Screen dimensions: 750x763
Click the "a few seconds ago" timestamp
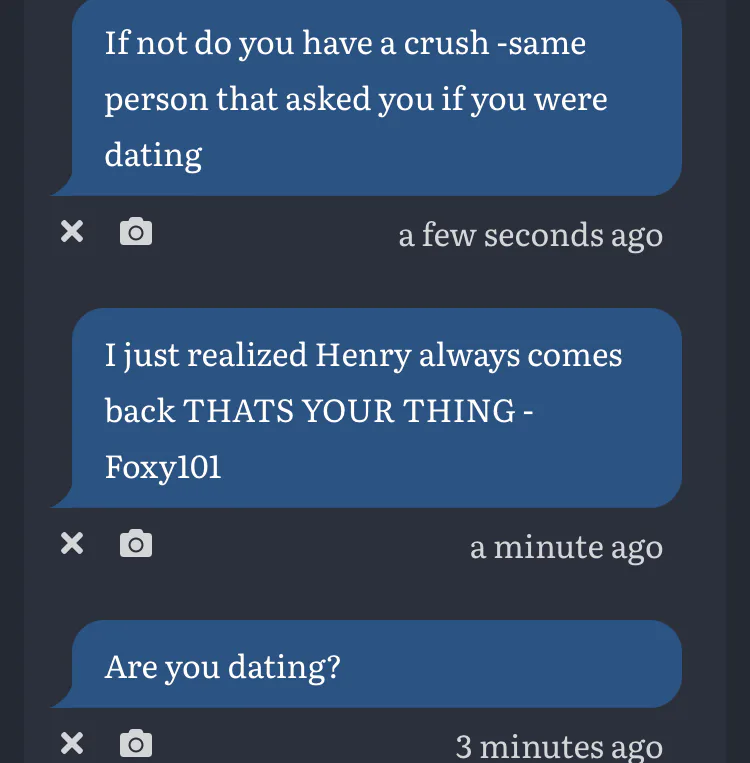coord(530,235)
